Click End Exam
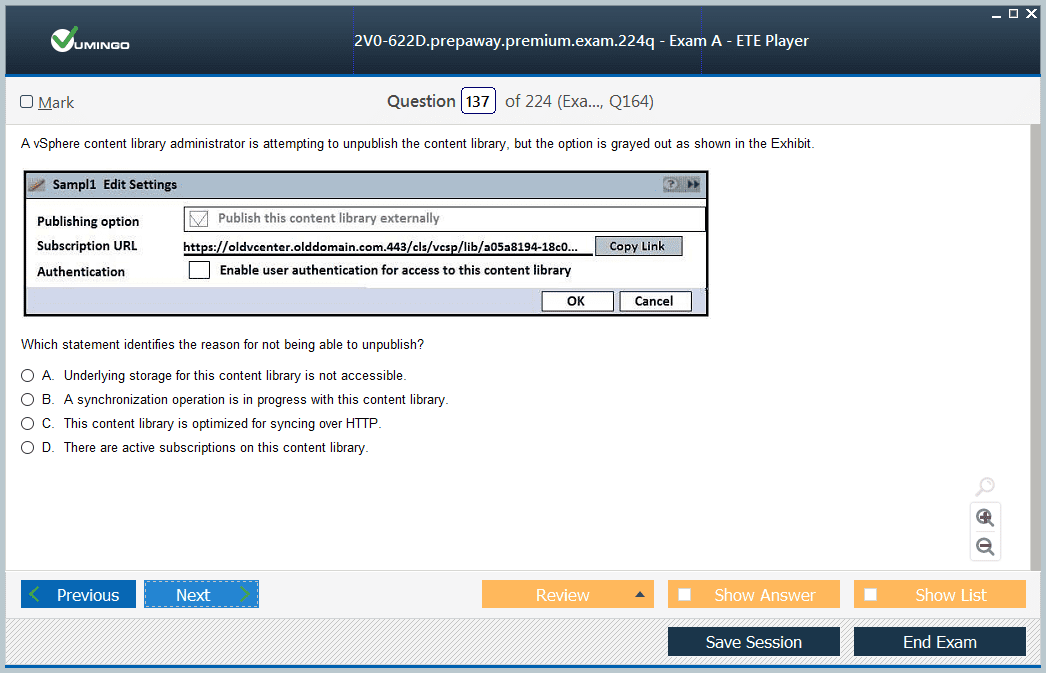This screenshot has width=1046, height=673. click(940, 642)
